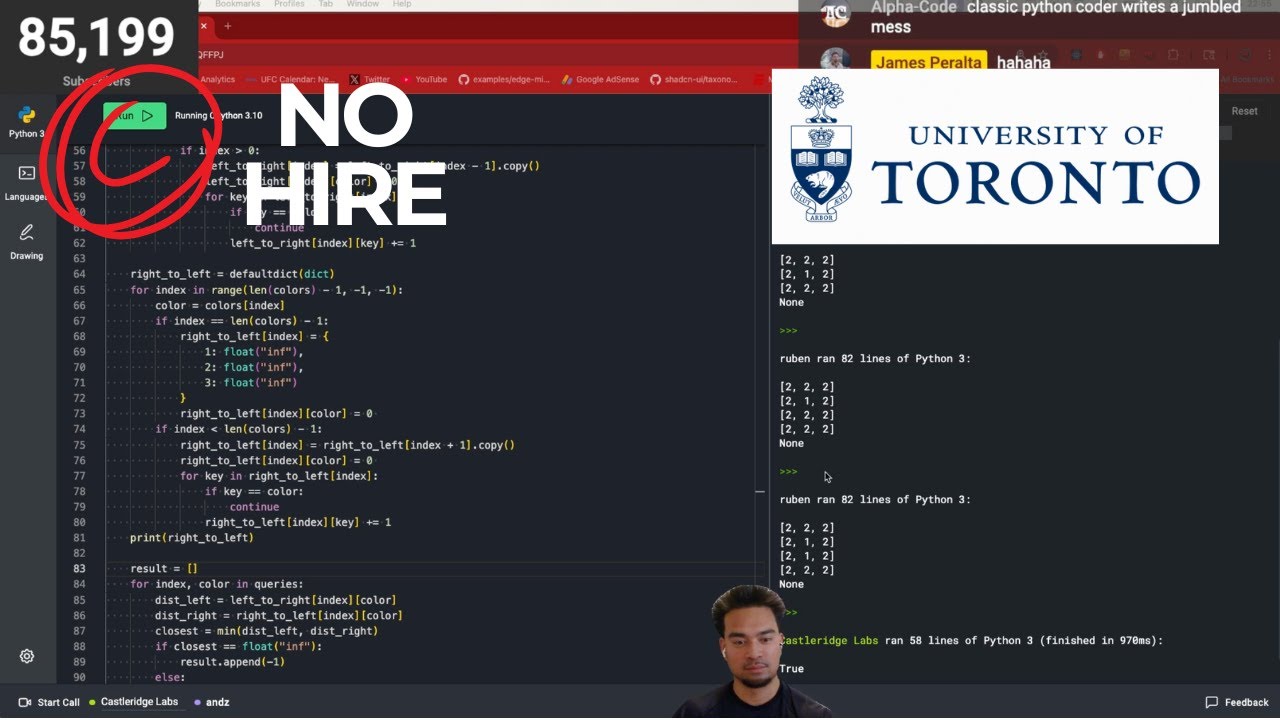This screenshot has height=720, width=1280.
Task: Open the YouTube bookmark
Action: coord(424,79)
